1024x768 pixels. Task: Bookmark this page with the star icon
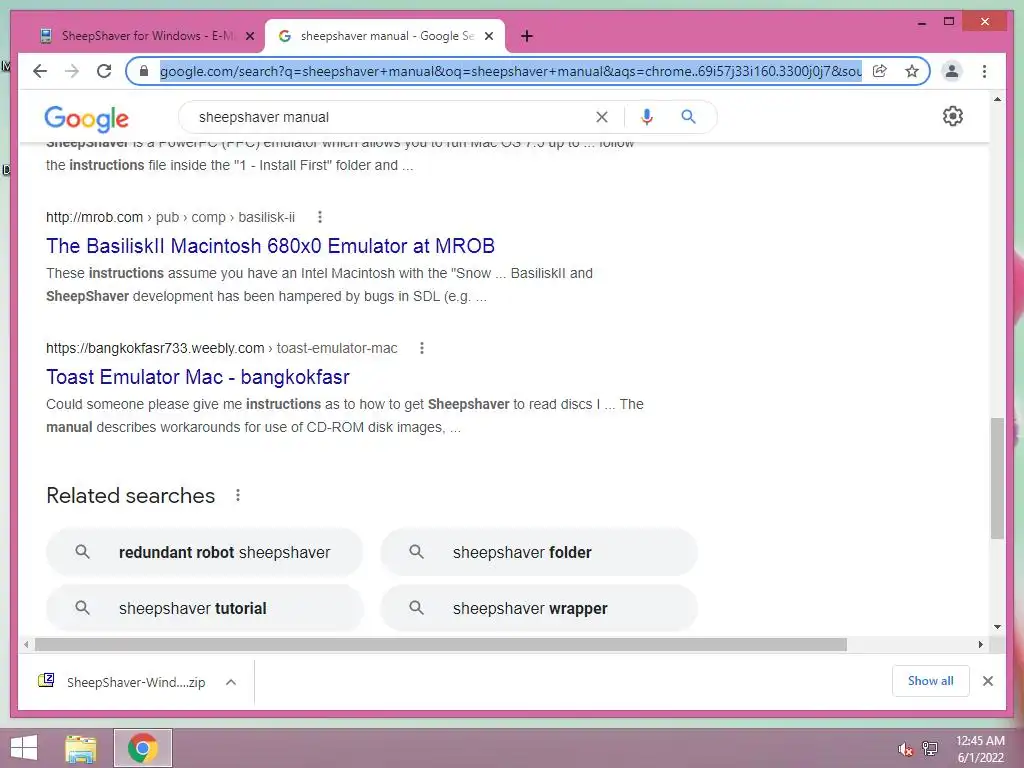tap(912, 71)
